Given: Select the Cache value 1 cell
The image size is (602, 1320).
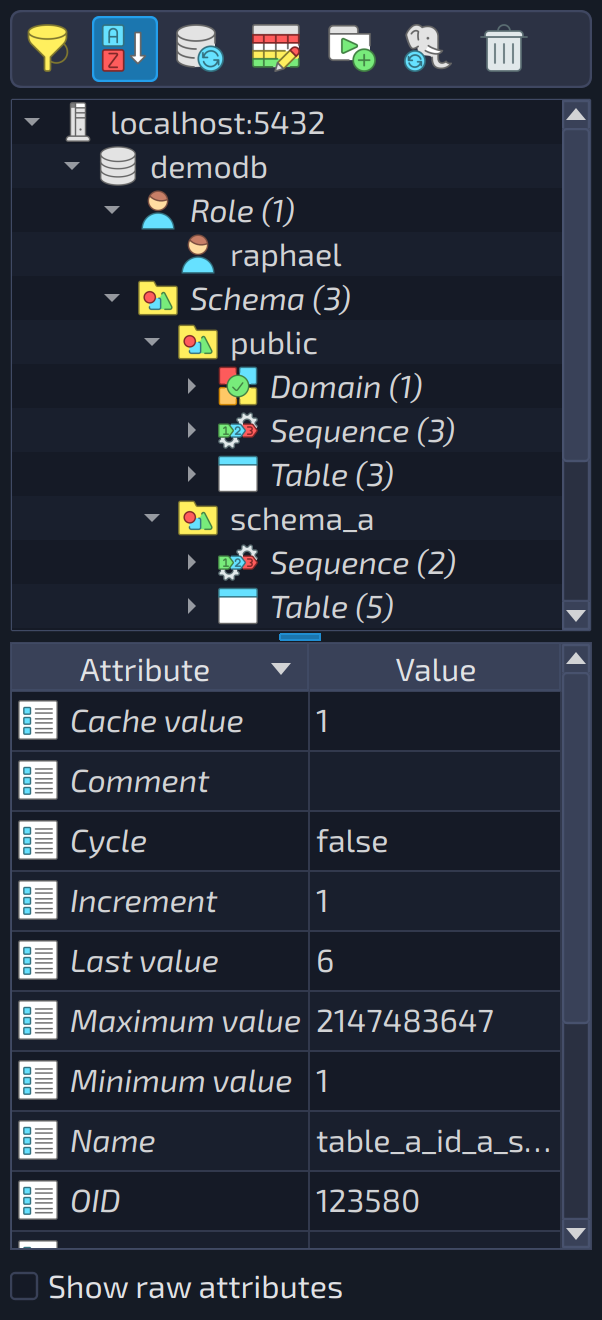Looking at the screenshot, I should pos(435,721).
